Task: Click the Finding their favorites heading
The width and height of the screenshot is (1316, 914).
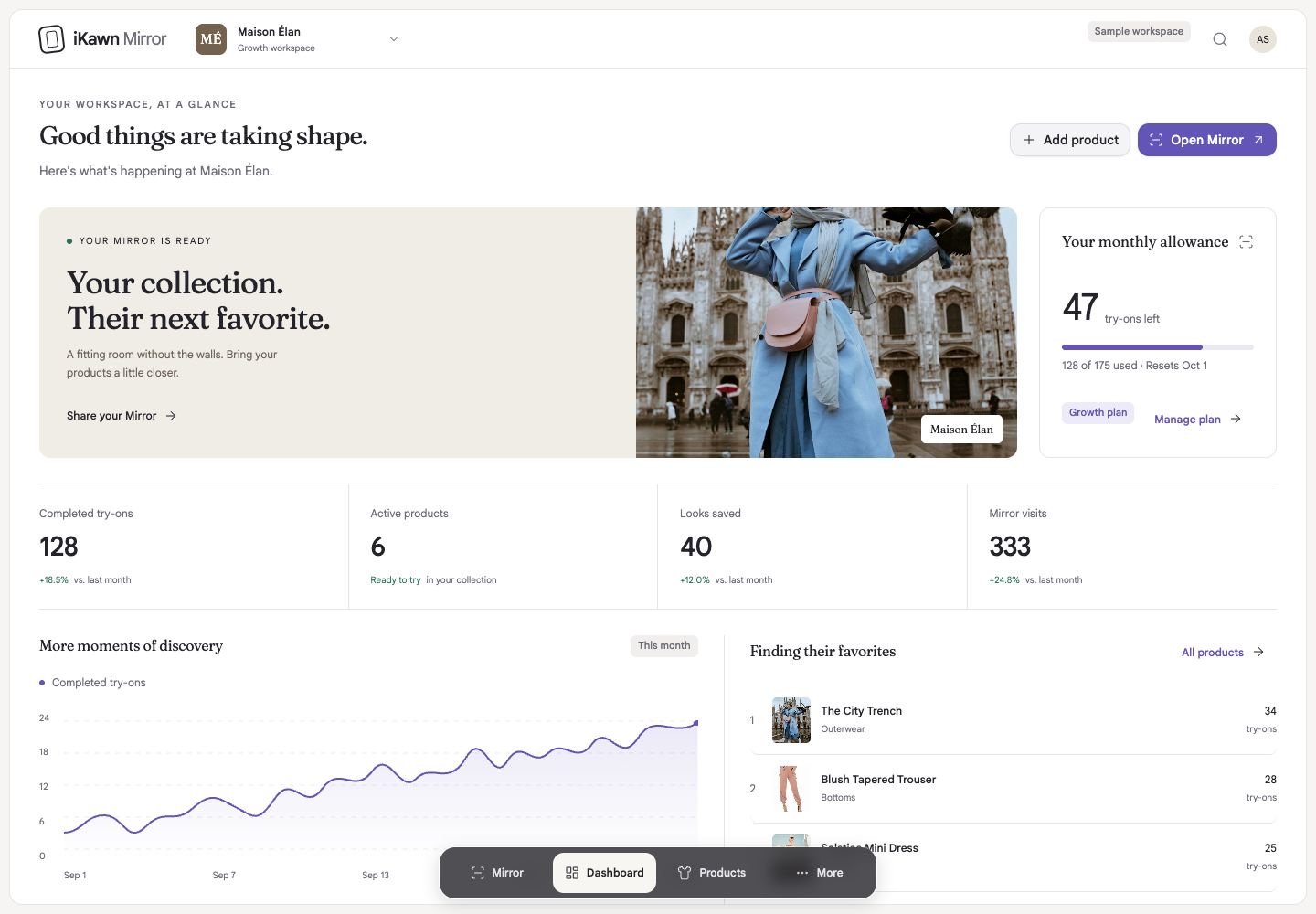Action: point(822,652)
